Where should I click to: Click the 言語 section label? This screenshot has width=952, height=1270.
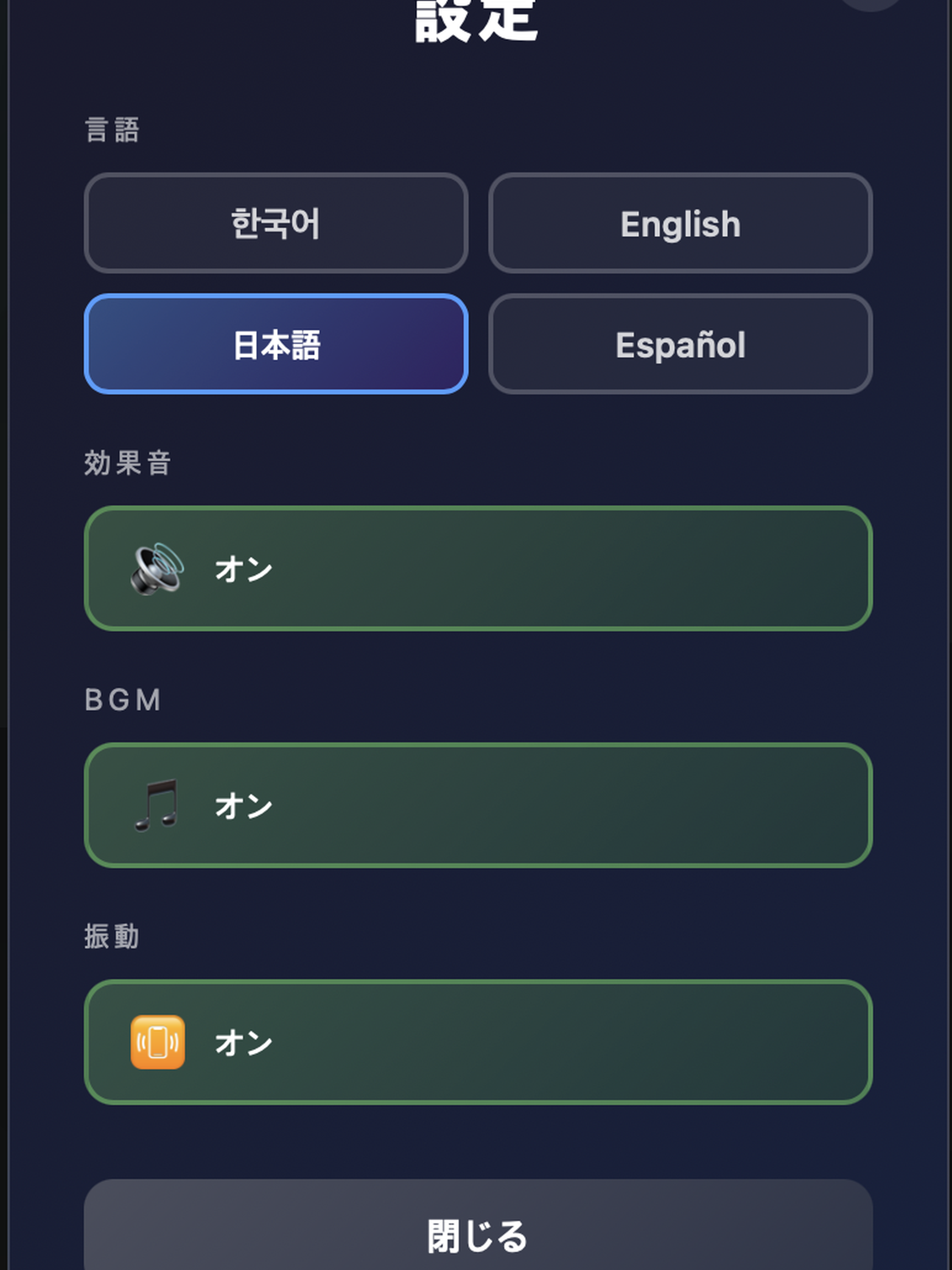point(112,129)
